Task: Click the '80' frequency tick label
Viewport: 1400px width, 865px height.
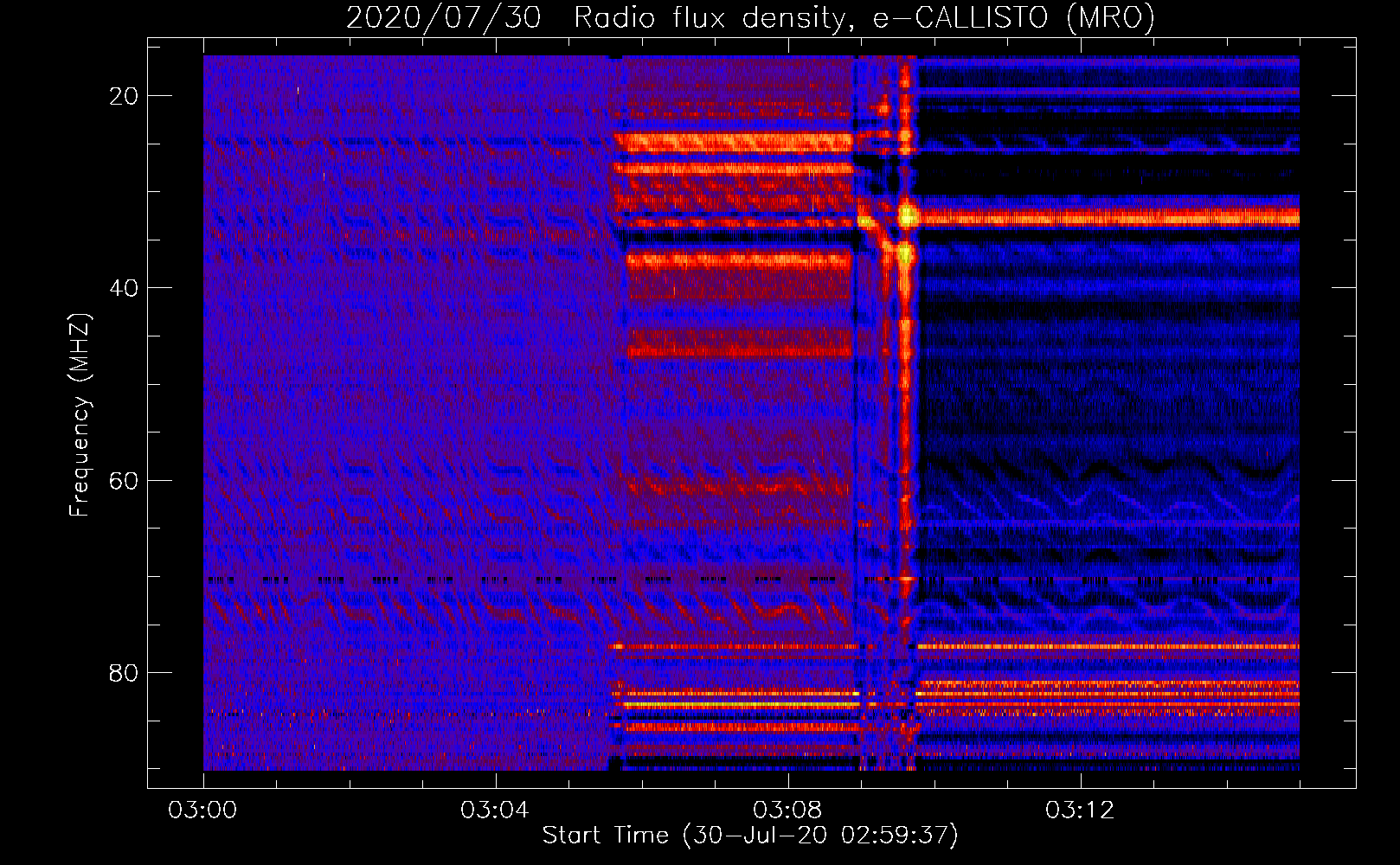Action: [125, 672]
